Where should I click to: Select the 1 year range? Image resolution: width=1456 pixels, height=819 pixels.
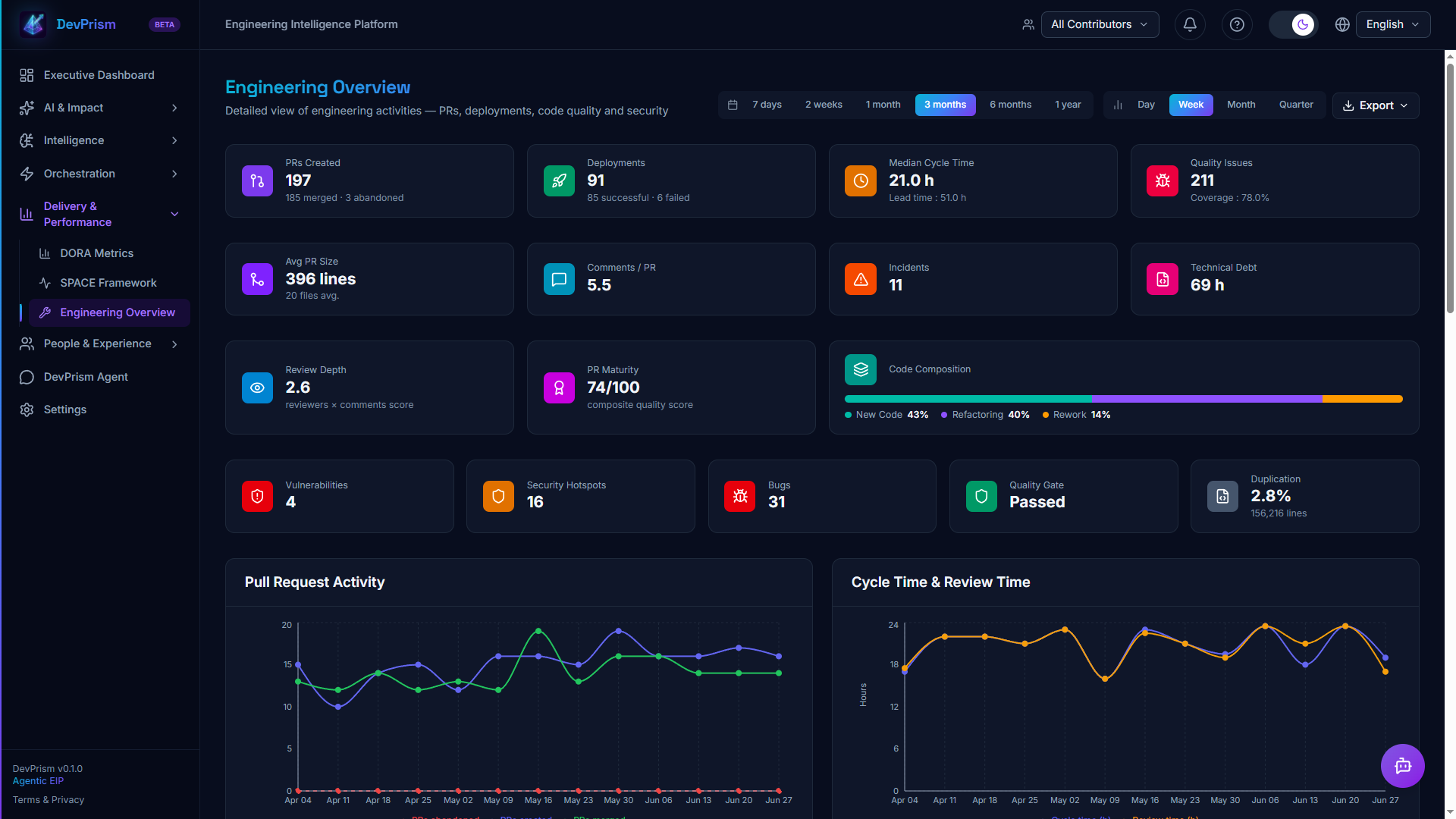(x=1068, y=105)
